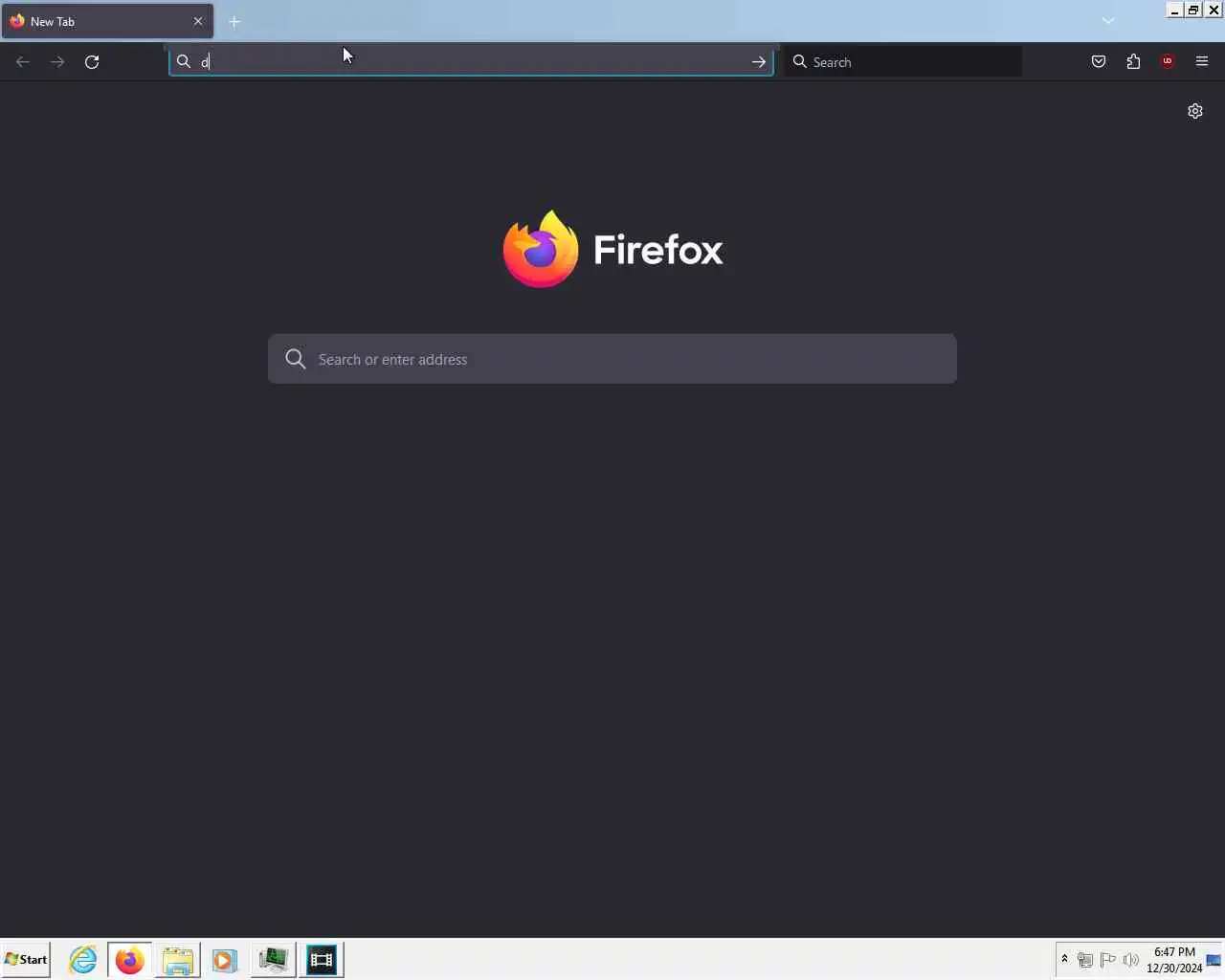Open new tab personalization settings via the gear
The height and width of the screenshot is (980, 1225).
pos(1195,111)
